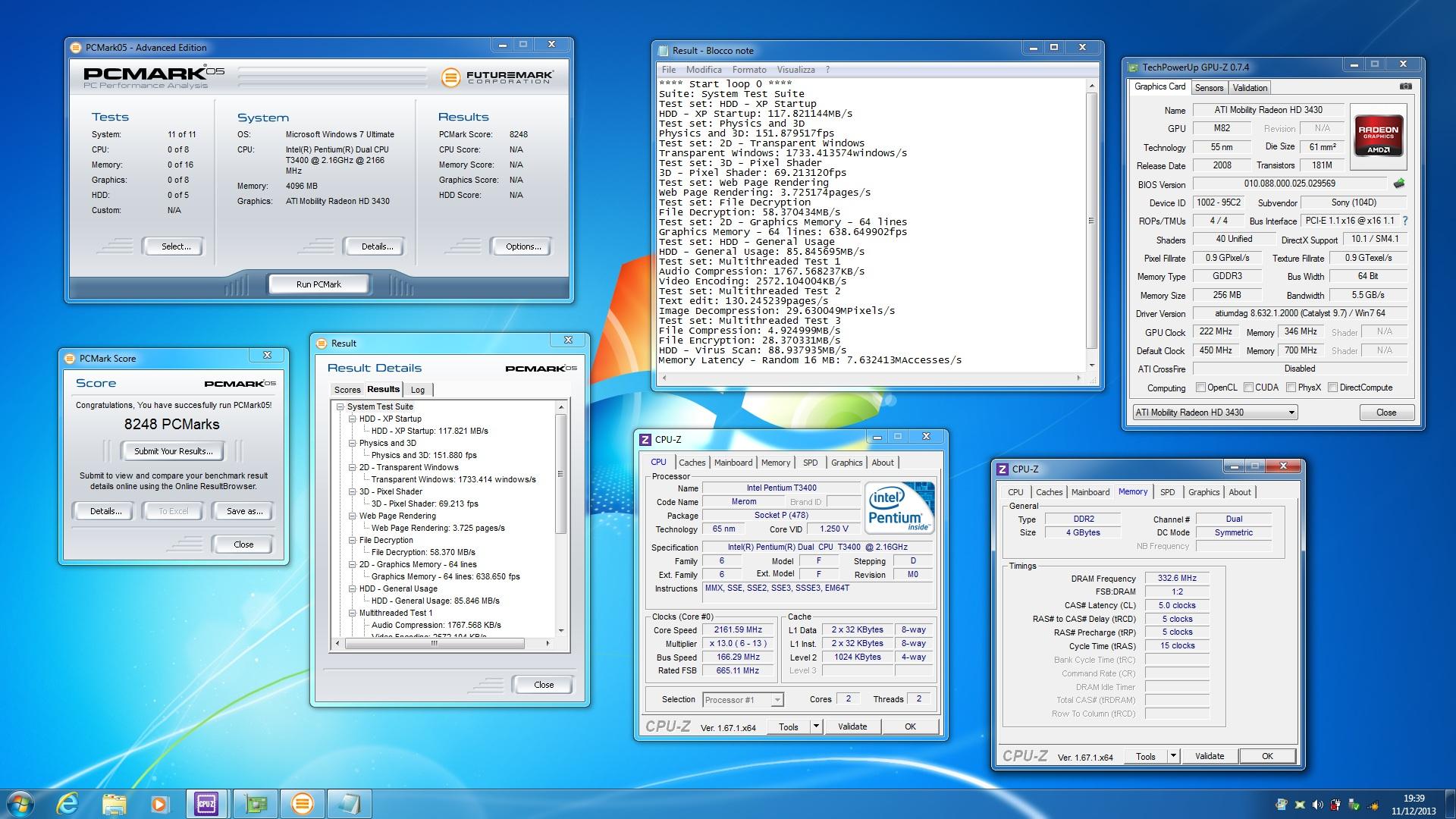Click the BIOS save chip icon in GPU-Z
Screen dimensions: 1456x819
point(1399,184)
